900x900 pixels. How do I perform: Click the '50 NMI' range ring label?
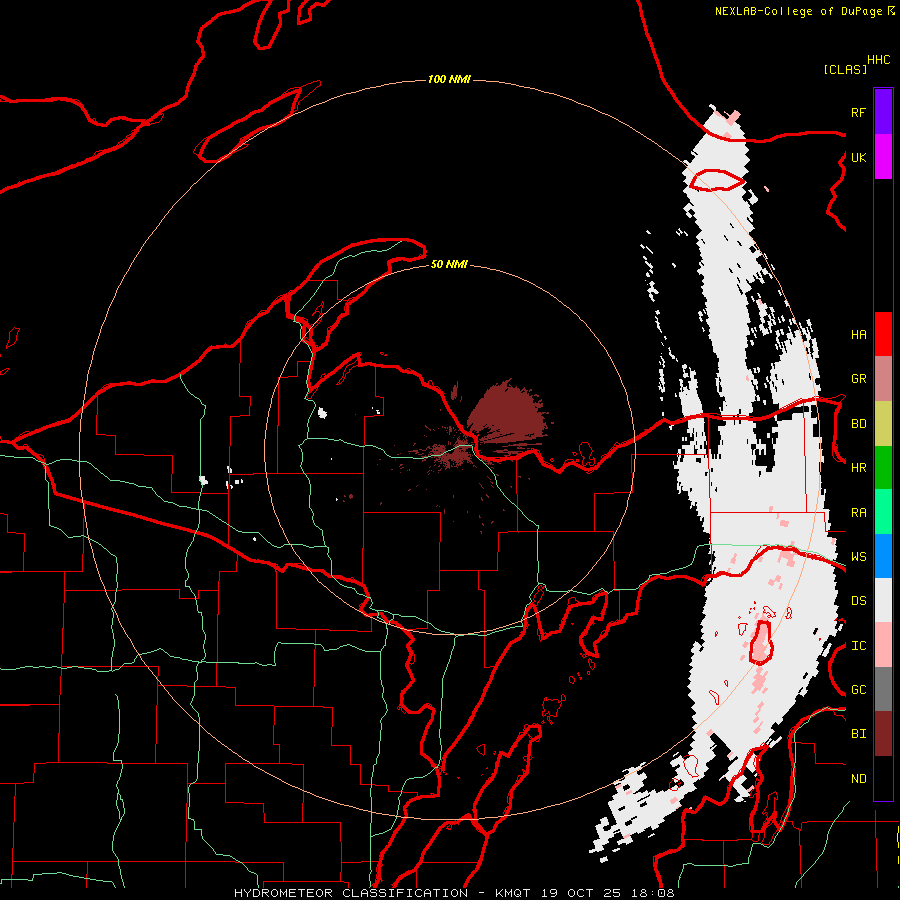(449, 264)
